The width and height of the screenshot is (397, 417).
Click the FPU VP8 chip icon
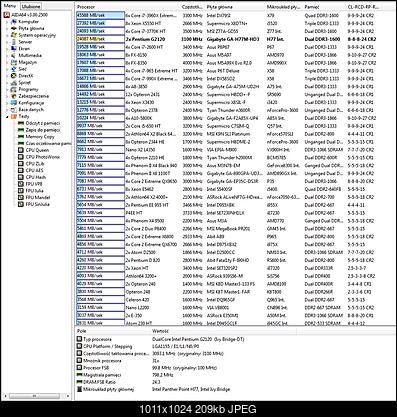pyautogui.click(x=21, y=184)
